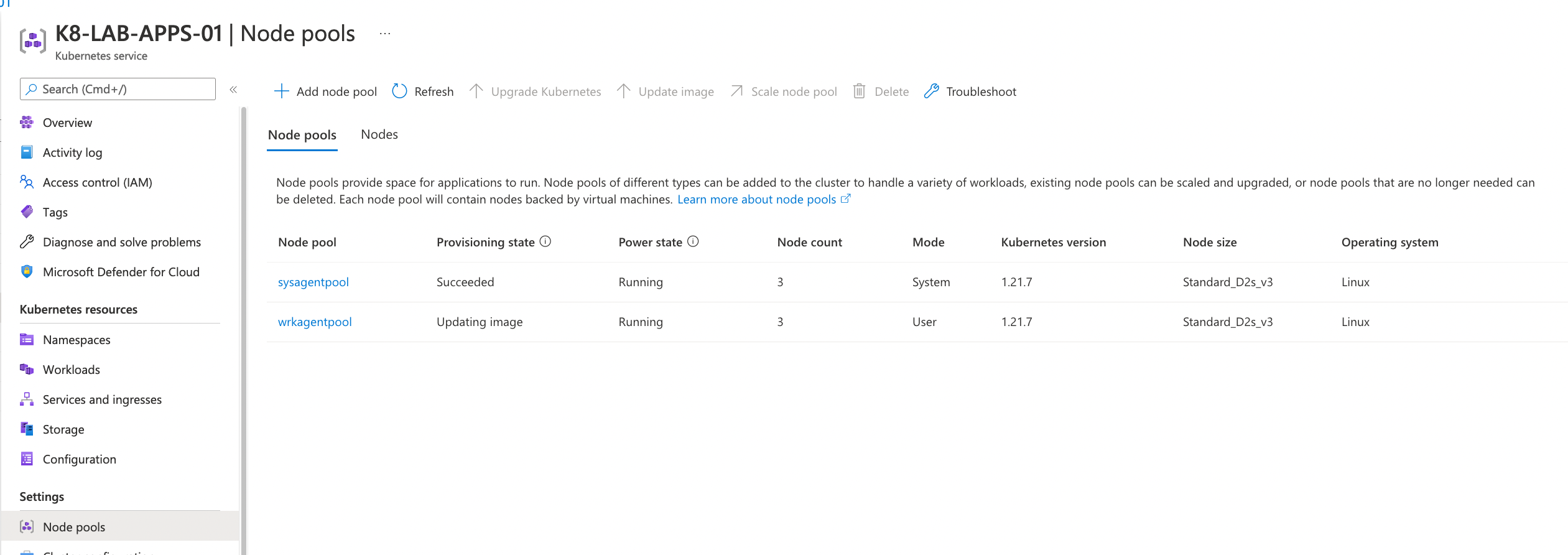Focus the Search (Cmd+/) input field
This screenshot has width=1568, height=555.
pyautogui.click(x=118, y=89)
